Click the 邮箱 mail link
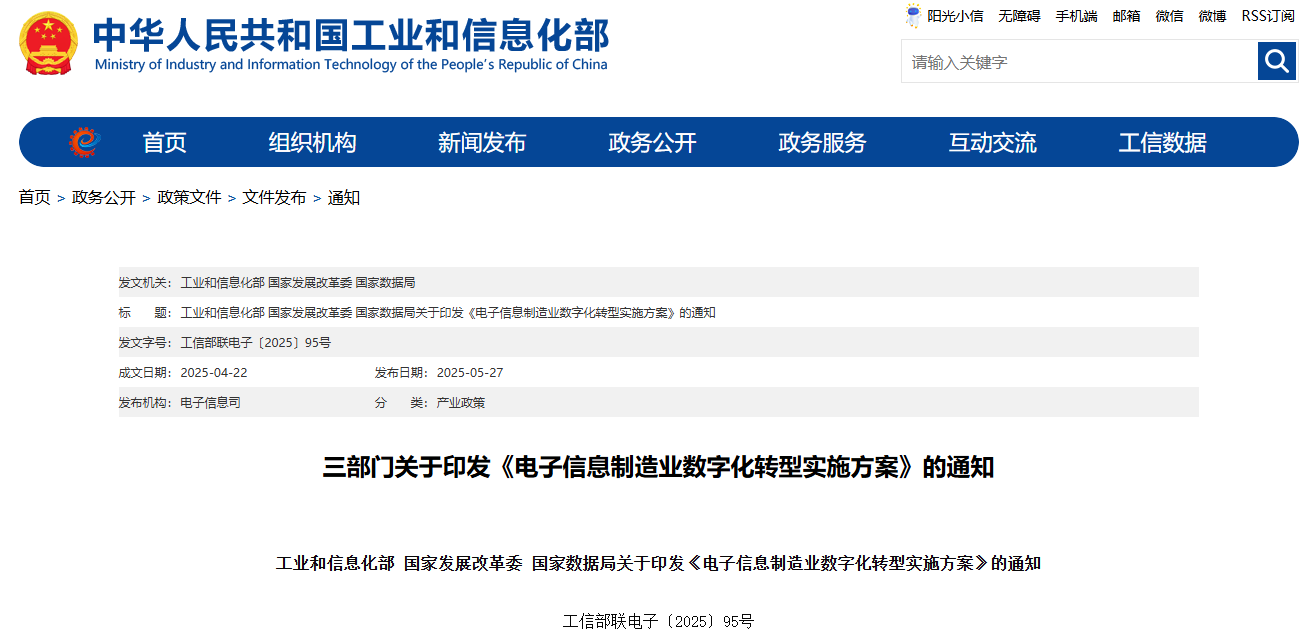 tap(1126, 15)
